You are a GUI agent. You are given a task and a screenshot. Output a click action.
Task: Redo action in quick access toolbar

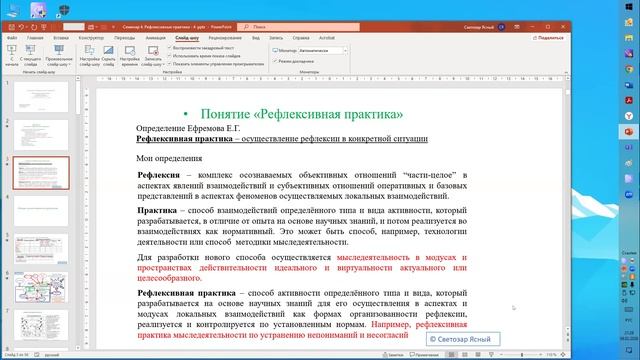point(34,27)
